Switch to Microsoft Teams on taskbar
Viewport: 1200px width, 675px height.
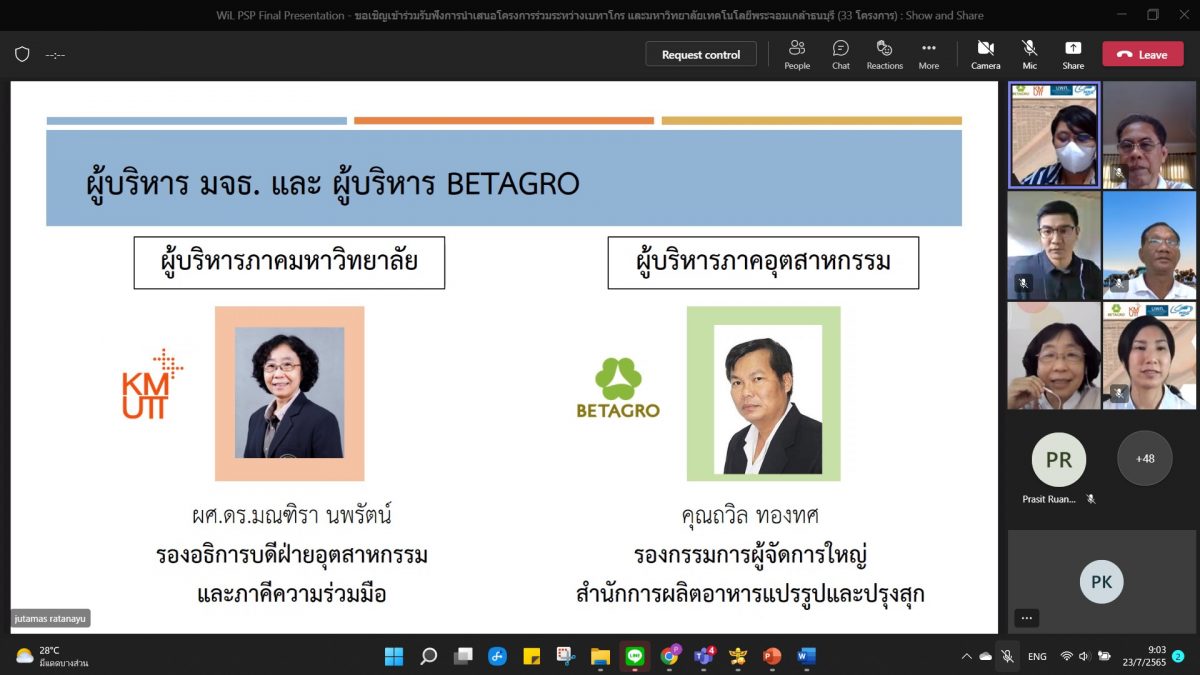click(703, 656)
